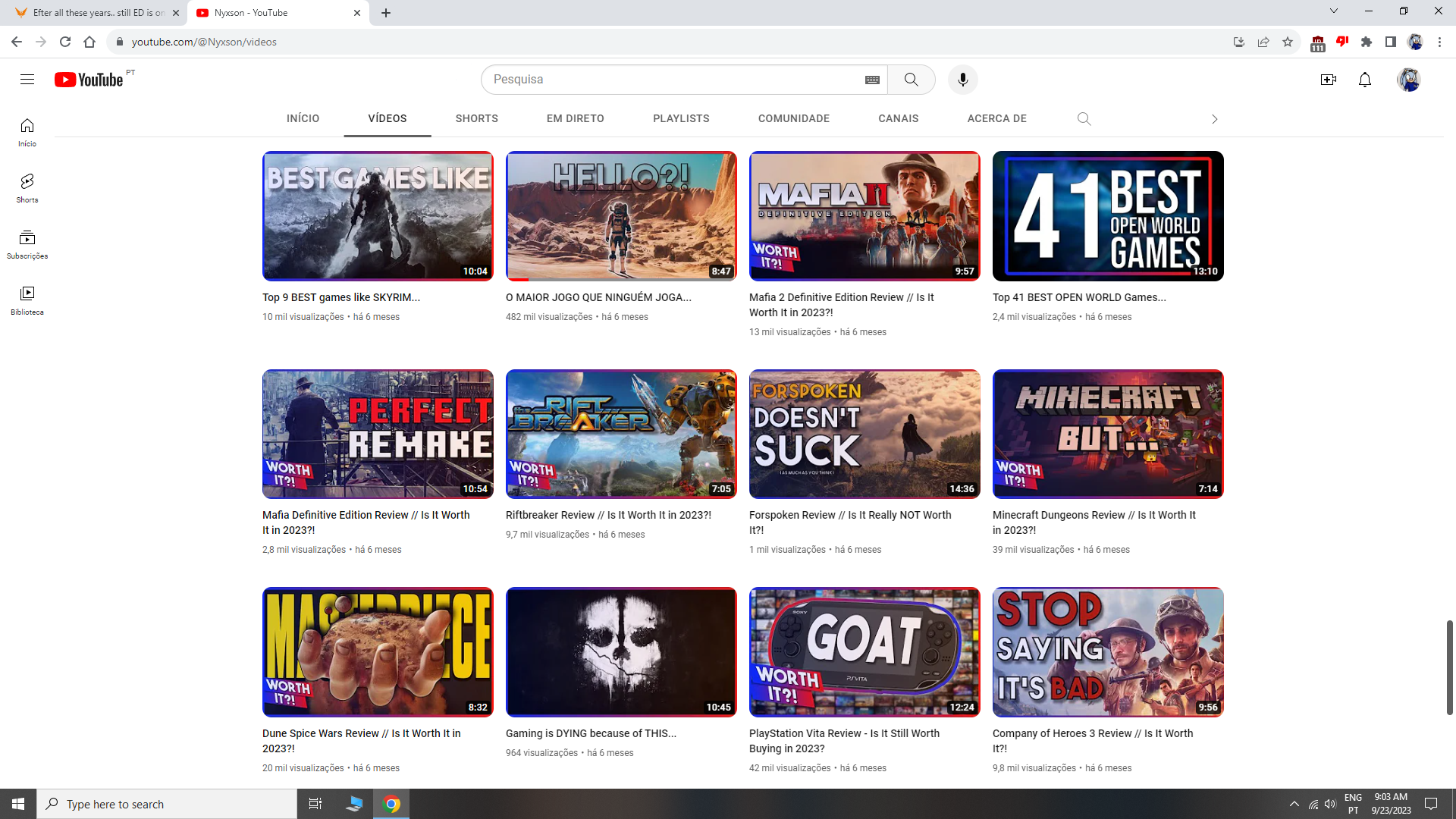Open Riftbreaker Review video title

point(608,515)
